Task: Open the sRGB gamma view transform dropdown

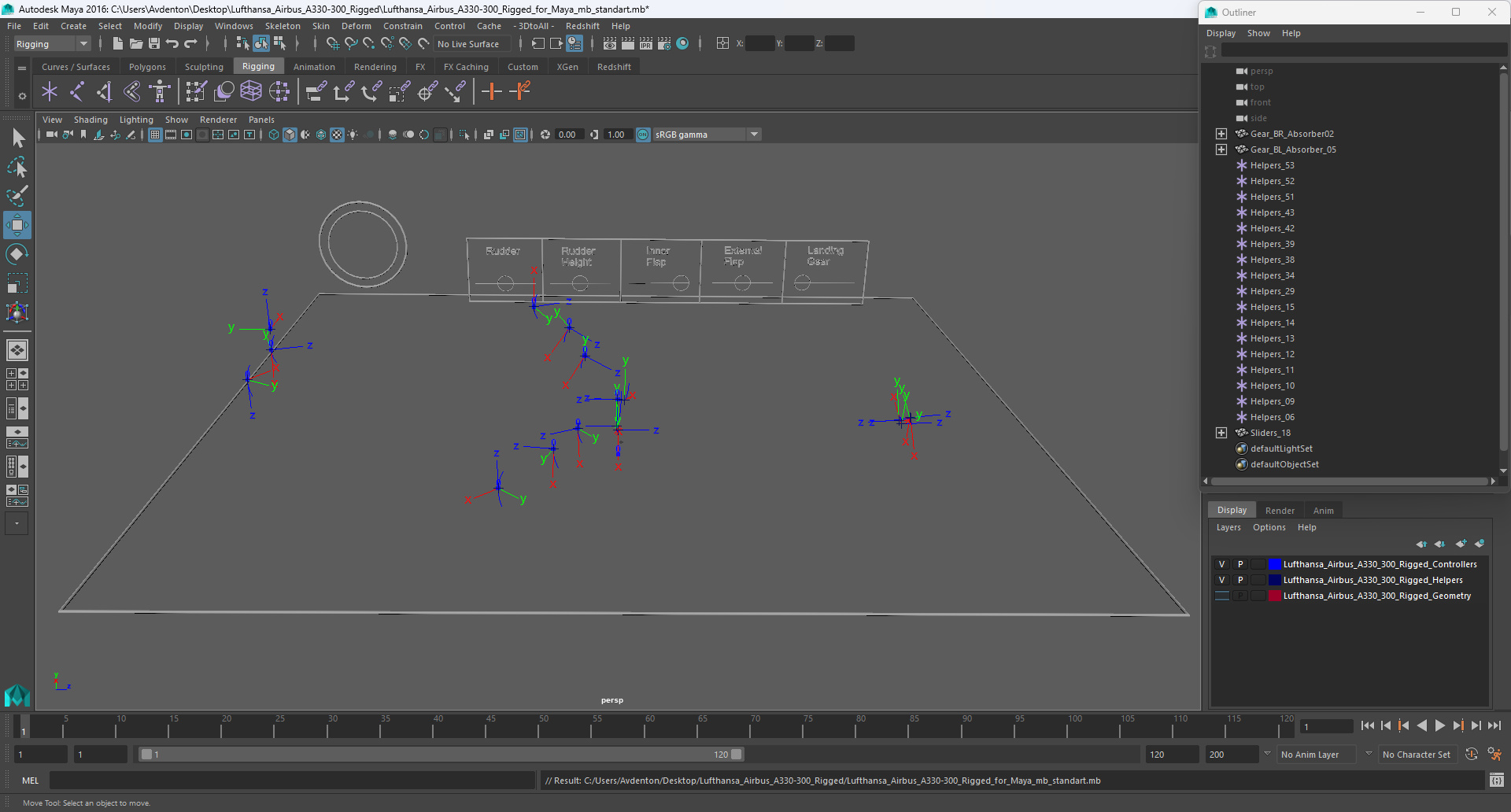Action: (707, 135)
